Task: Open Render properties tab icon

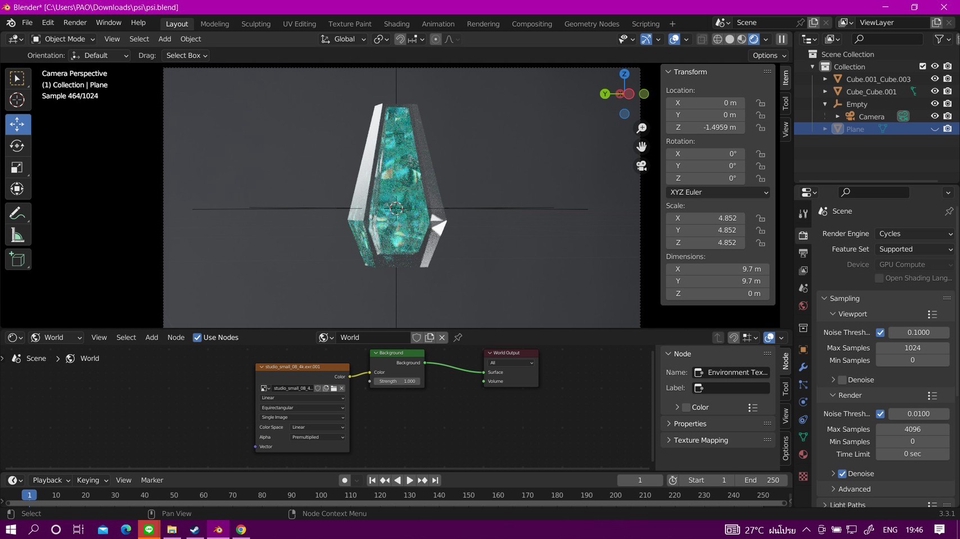Action: [803, 236]
